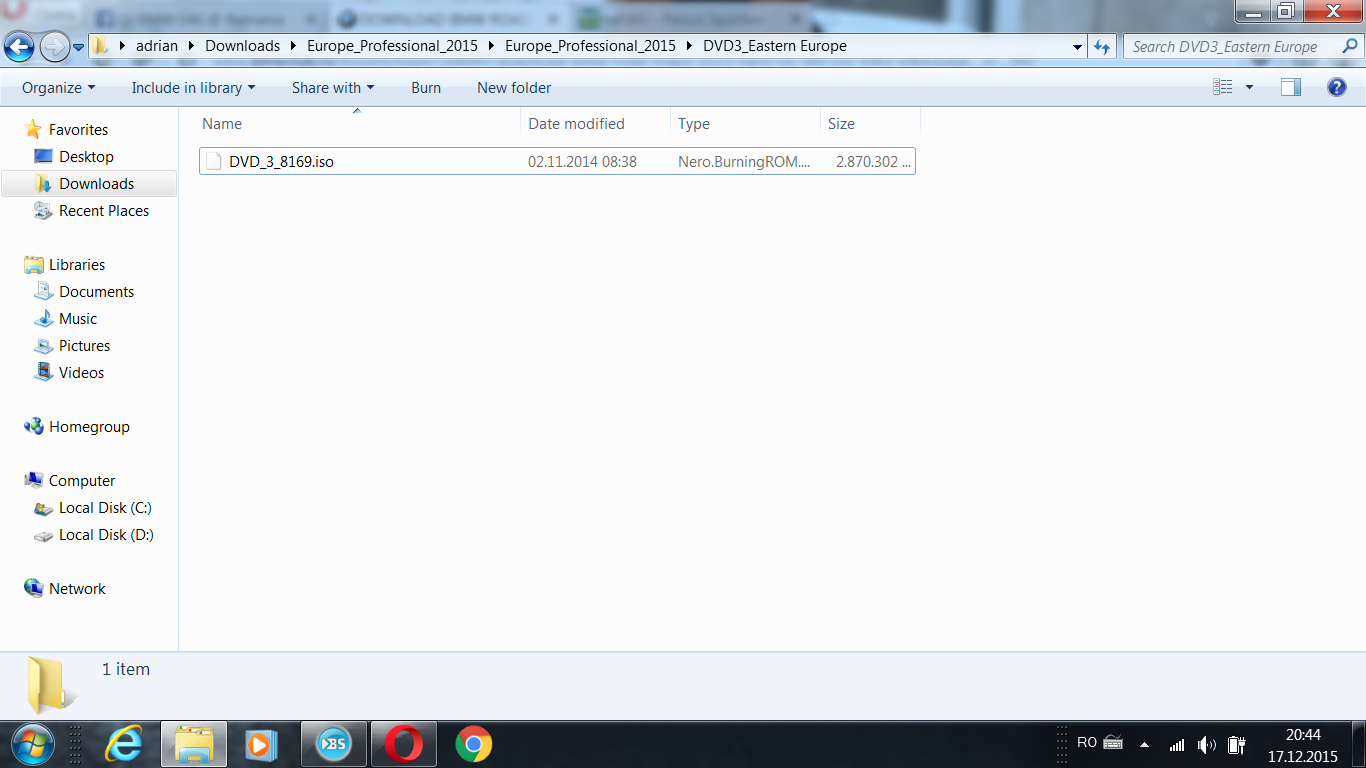
Task: Create a New folder
Action: pyautogui.click(x=514, y=88)
